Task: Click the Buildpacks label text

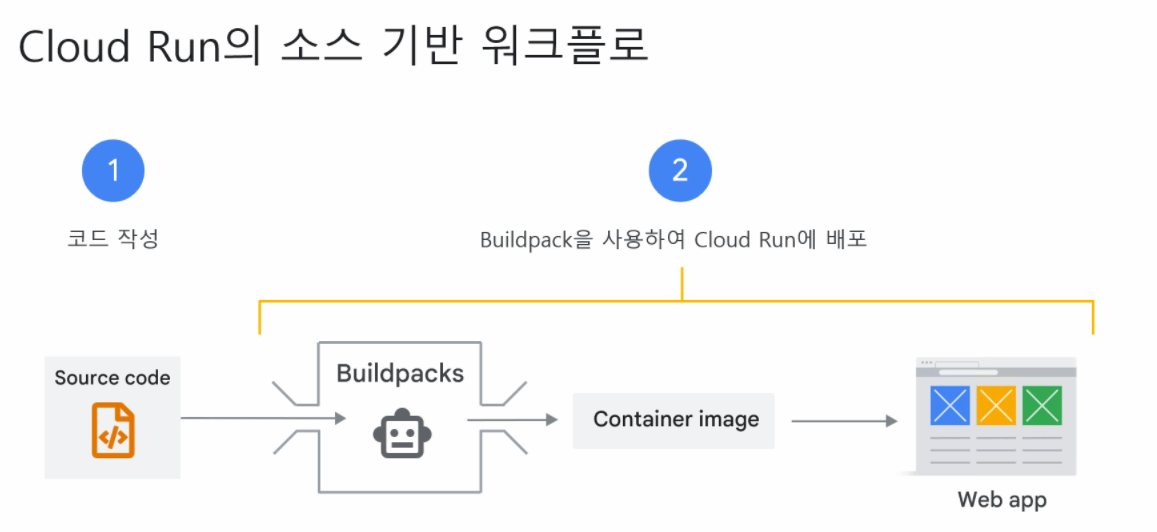Action: pyautogui.click(x=400, y=373)
